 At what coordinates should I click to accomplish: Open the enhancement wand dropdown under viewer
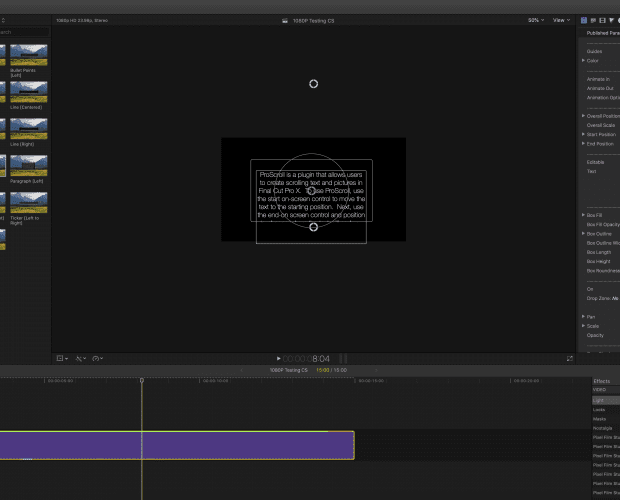81,358
